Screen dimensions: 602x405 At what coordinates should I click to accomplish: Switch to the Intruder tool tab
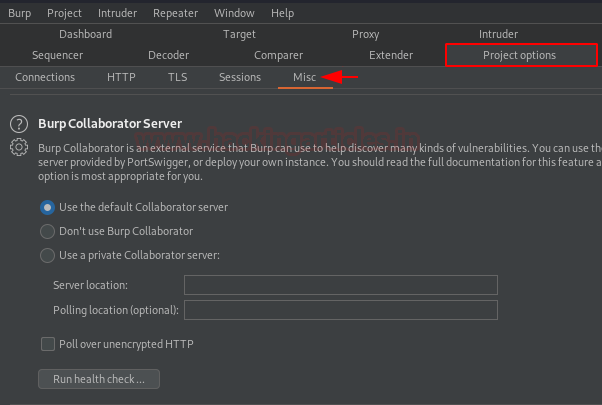(498, 34)
